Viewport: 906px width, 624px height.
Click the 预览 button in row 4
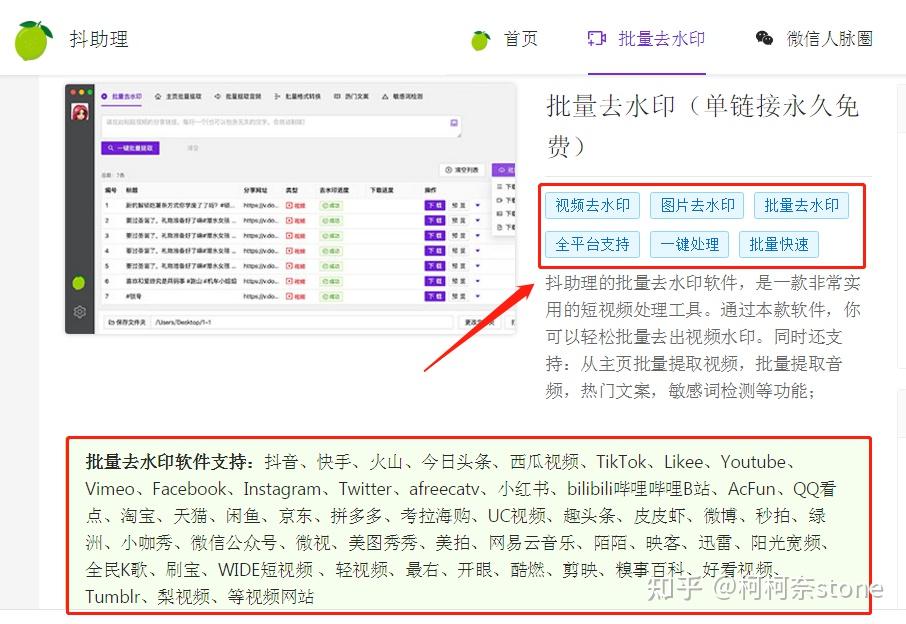(459, 251)
